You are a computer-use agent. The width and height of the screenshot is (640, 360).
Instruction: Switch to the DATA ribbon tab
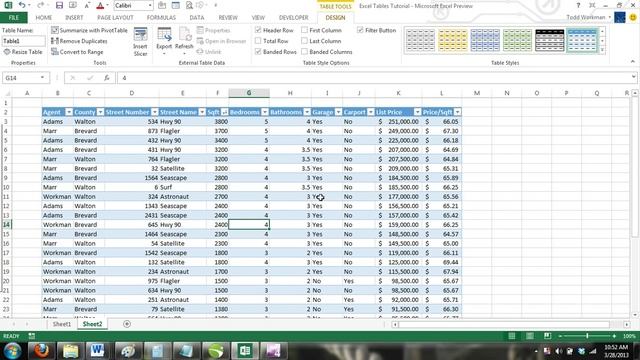197,18
